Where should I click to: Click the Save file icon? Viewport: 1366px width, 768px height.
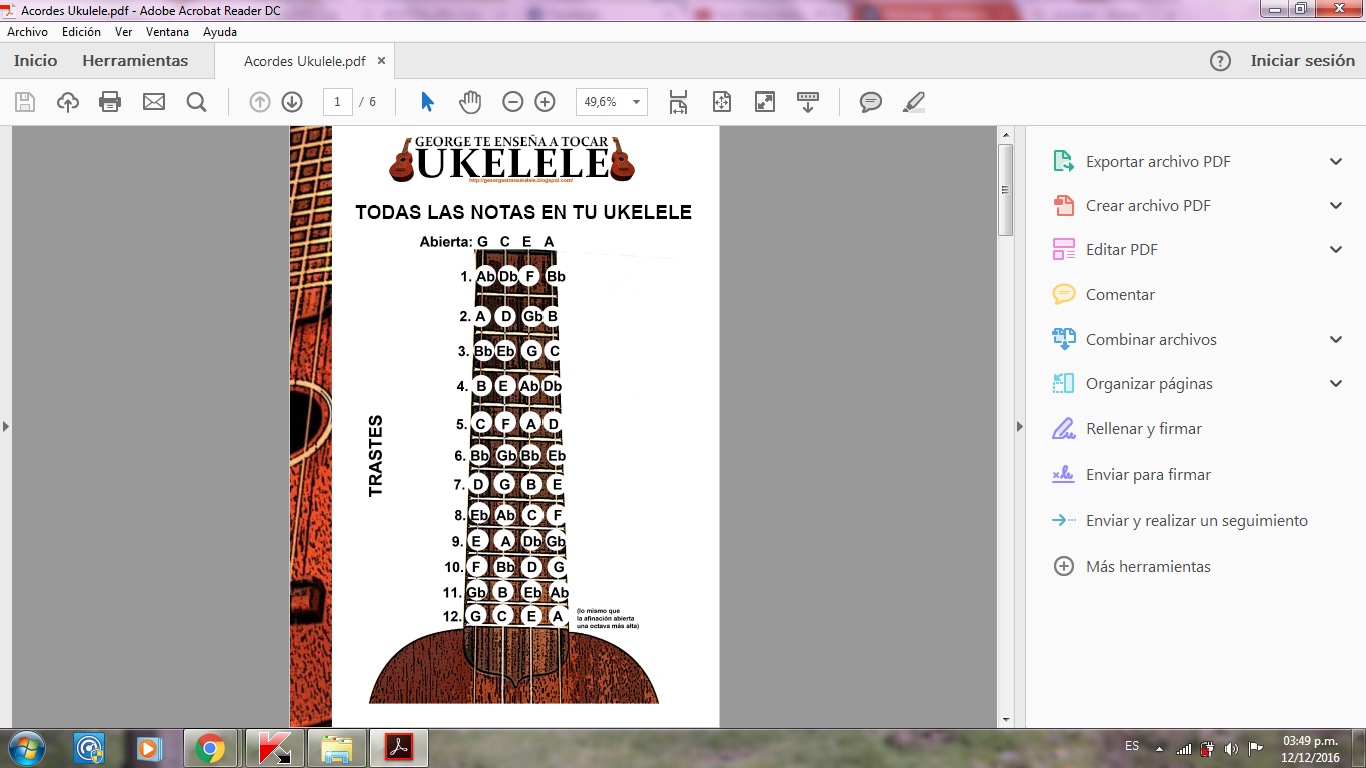[x=25, y=102]
